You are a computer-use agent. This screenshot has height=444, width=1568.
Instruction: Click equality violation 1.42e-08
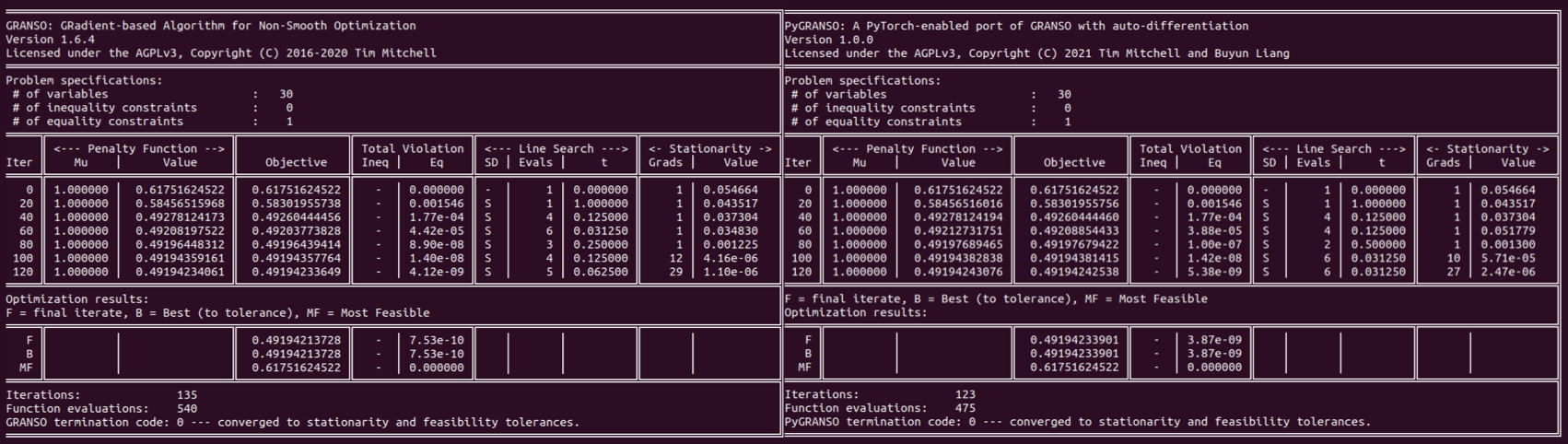[1215, 258]
